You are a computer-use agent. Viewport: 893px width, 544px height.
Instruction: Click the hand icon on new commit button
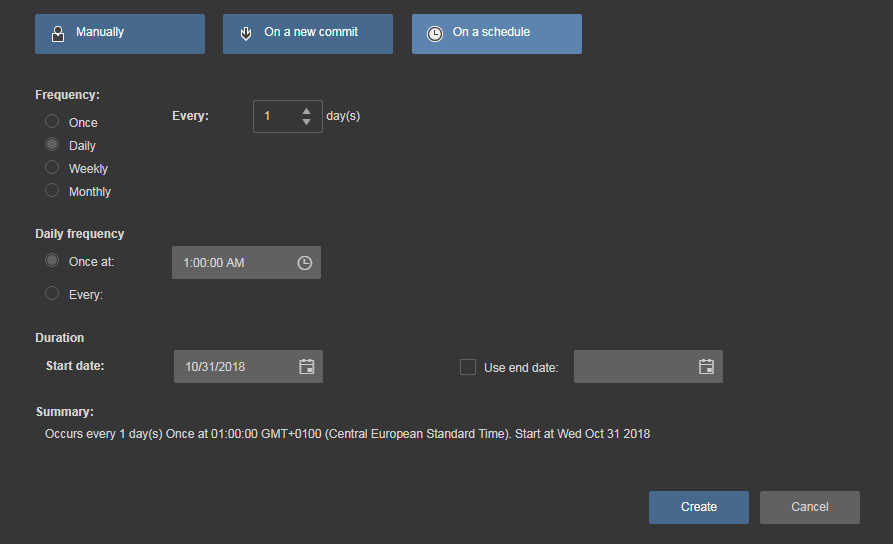245,34
